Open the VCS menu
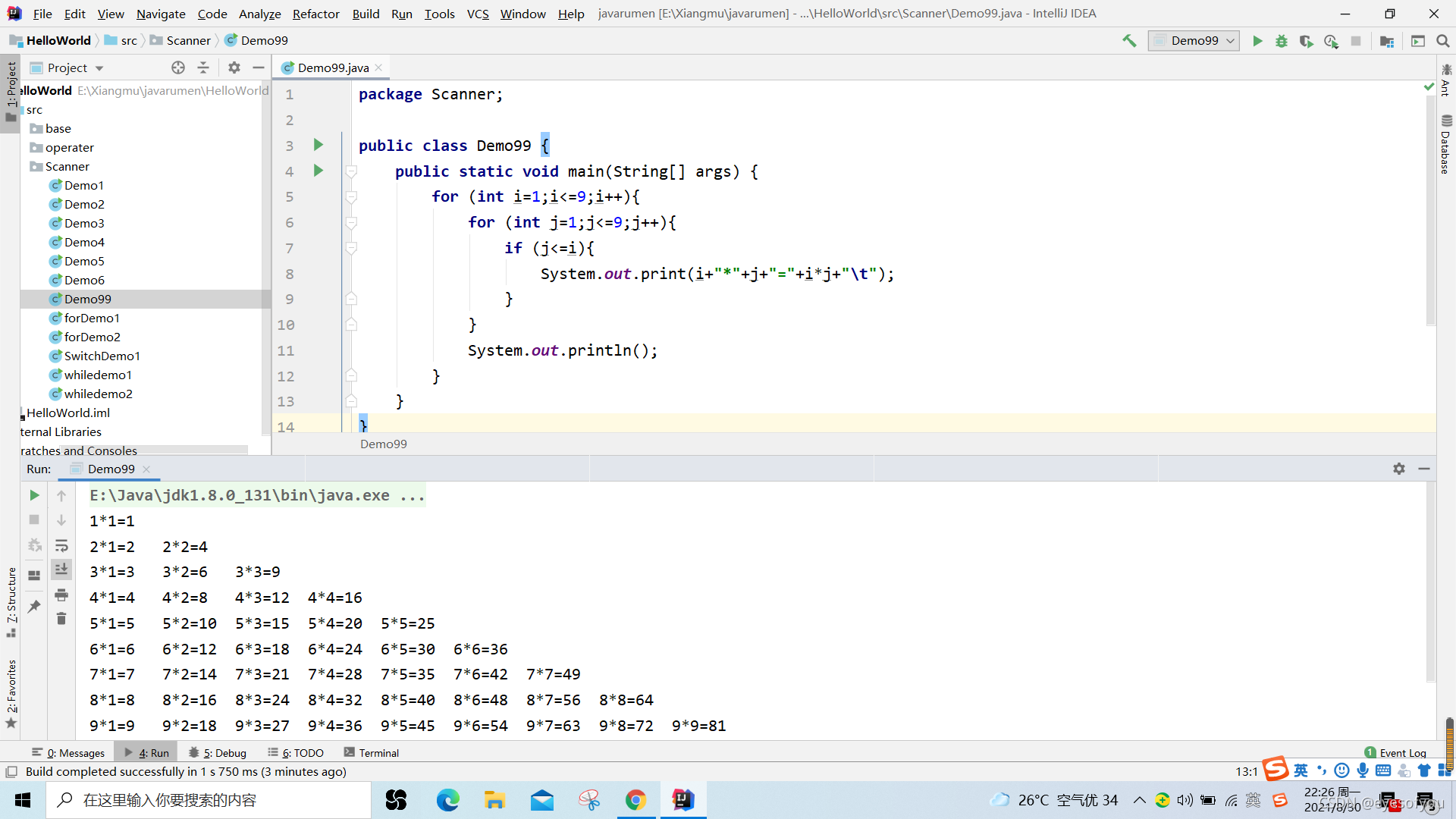1456x819 pixels. (x=478, y=14)
